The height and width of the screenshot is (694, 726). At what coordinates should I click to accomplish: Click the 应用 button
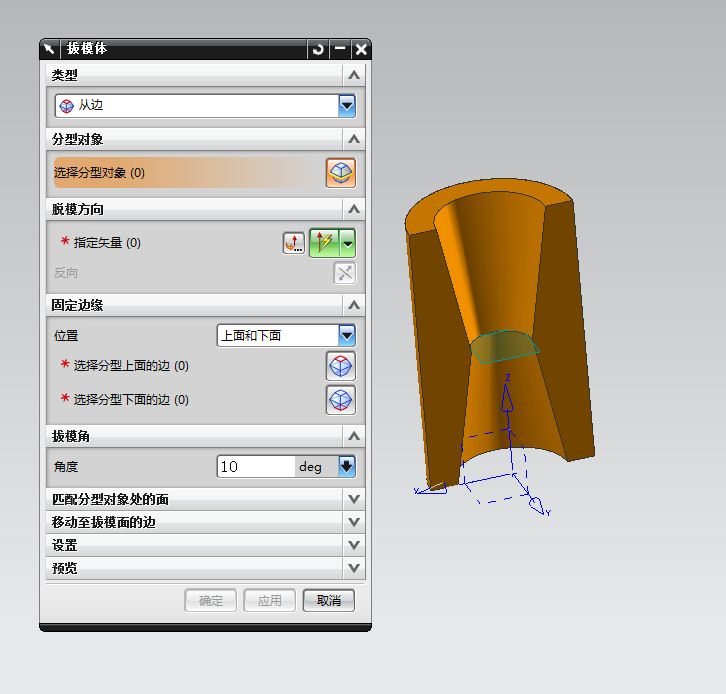pos(269,600)
